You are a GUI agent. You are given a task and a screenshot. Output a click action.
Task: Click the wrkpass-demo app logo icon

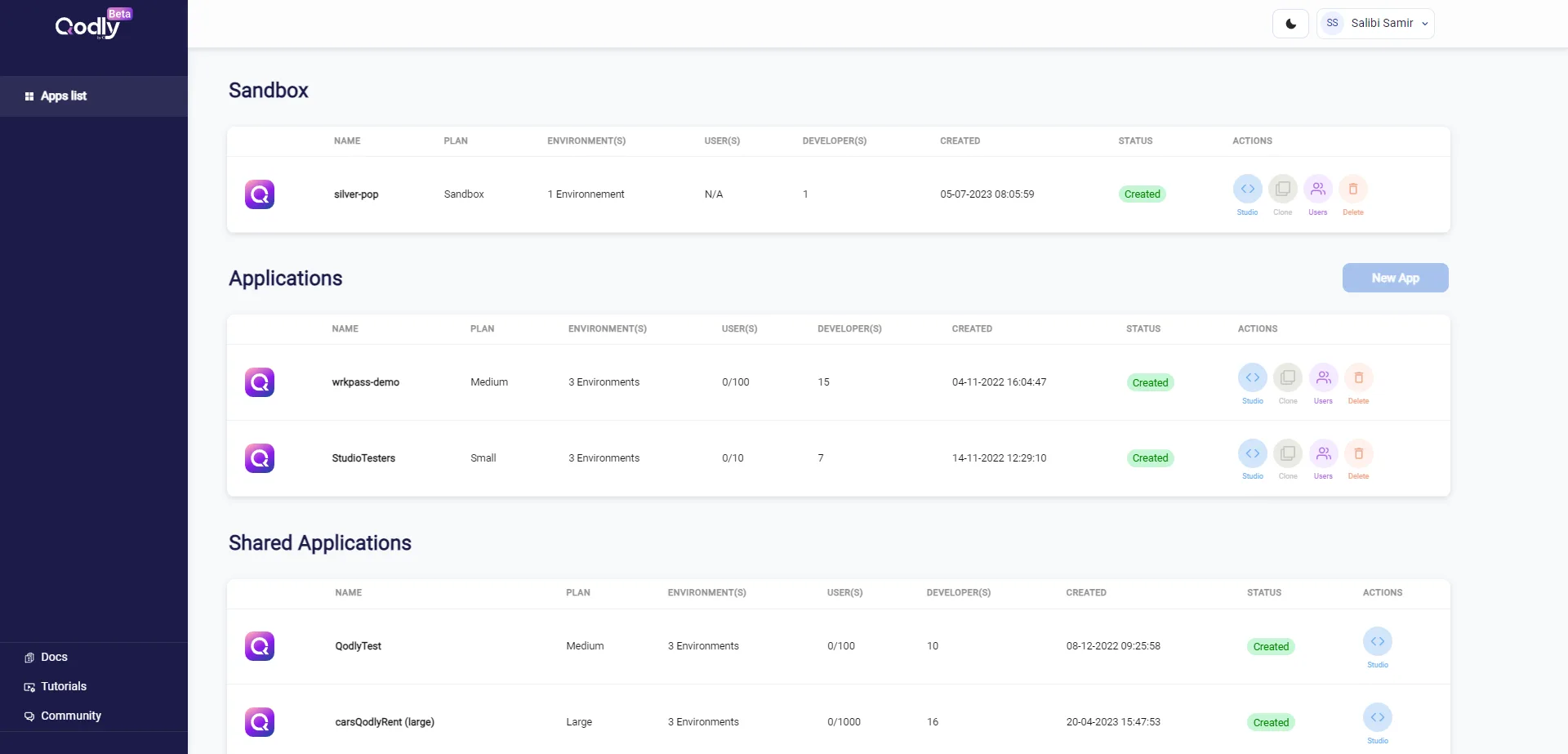tap(260, 382)
